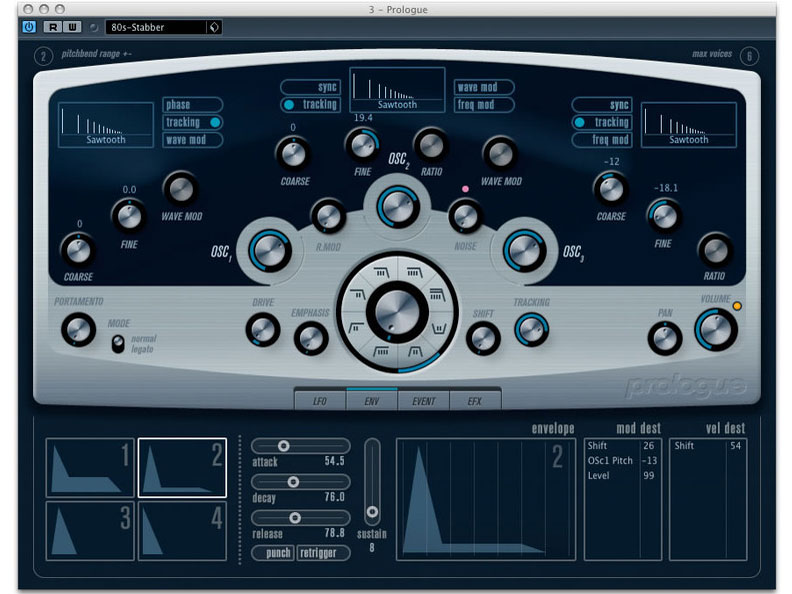Click the filter SHIFT knob

pos(483,338)
